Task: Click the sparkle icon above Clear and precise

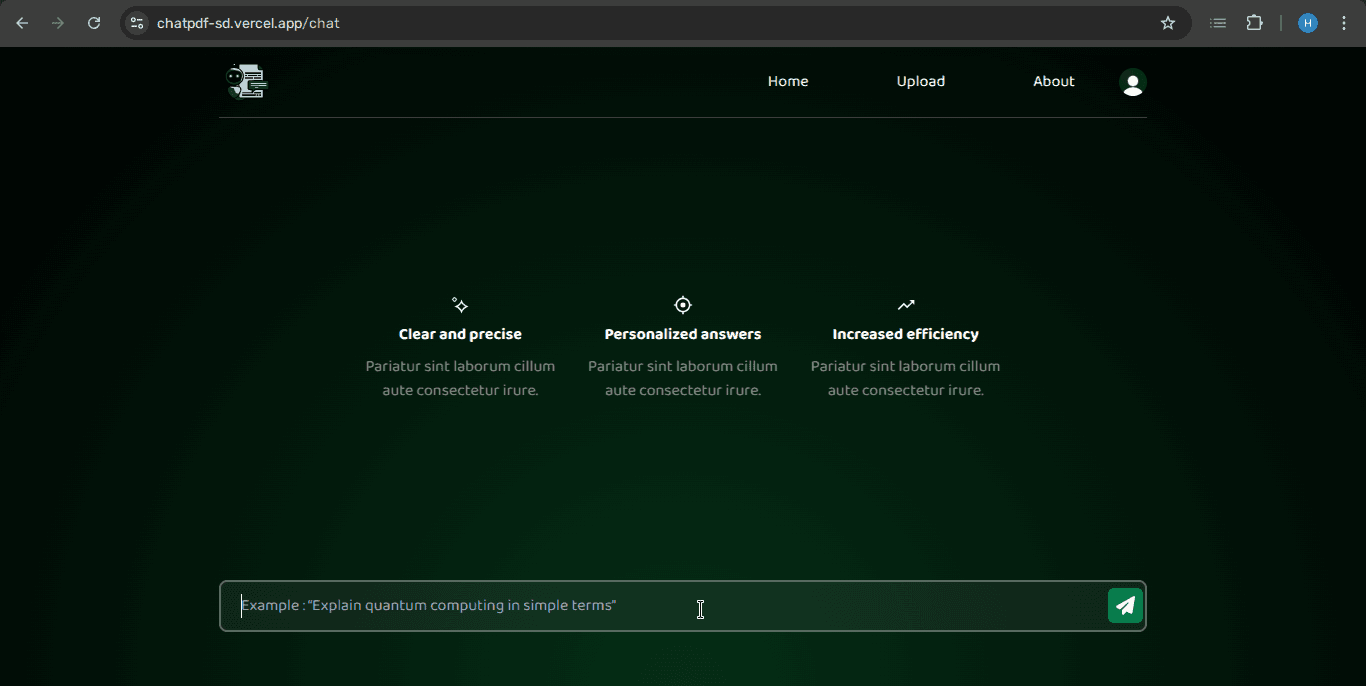Action: point(460,305)
